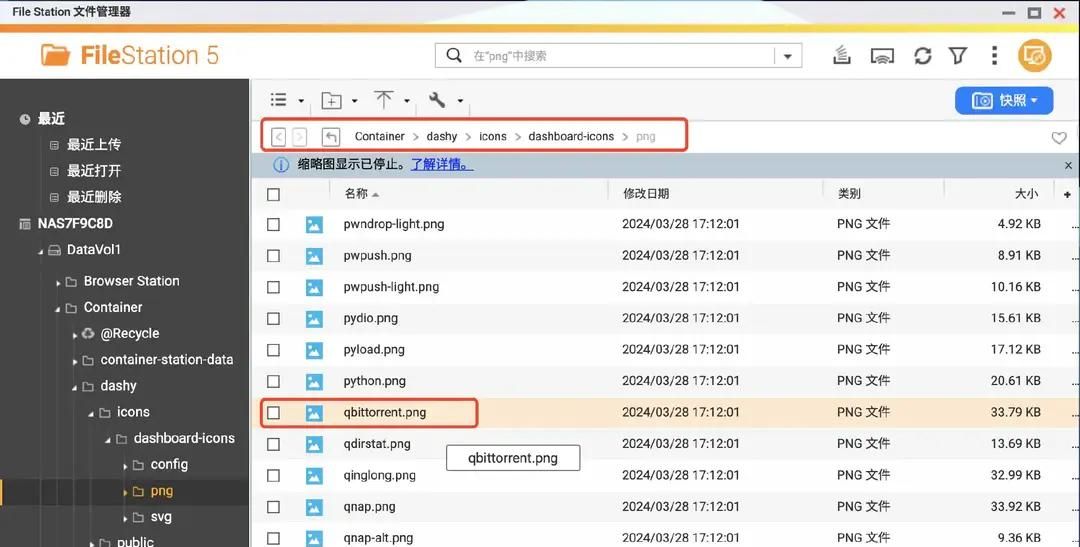Open the smart filter funnel icon
The image size is (1080, 547).
pos(958,56)
